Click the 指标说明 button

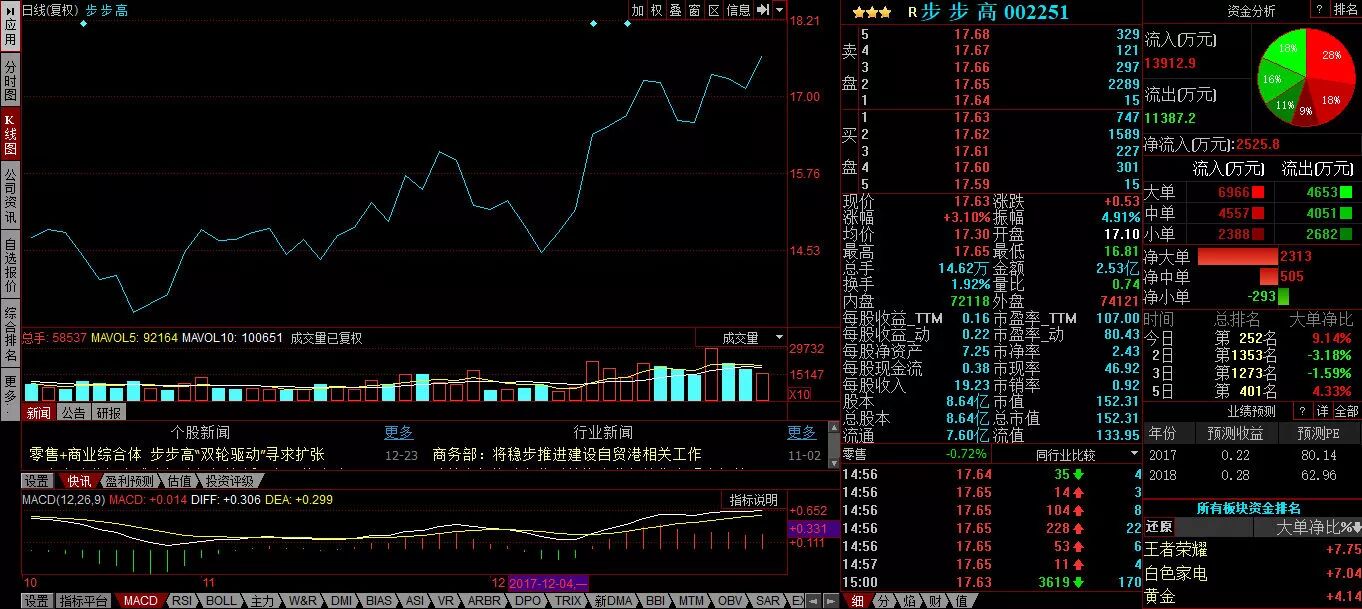753,500
